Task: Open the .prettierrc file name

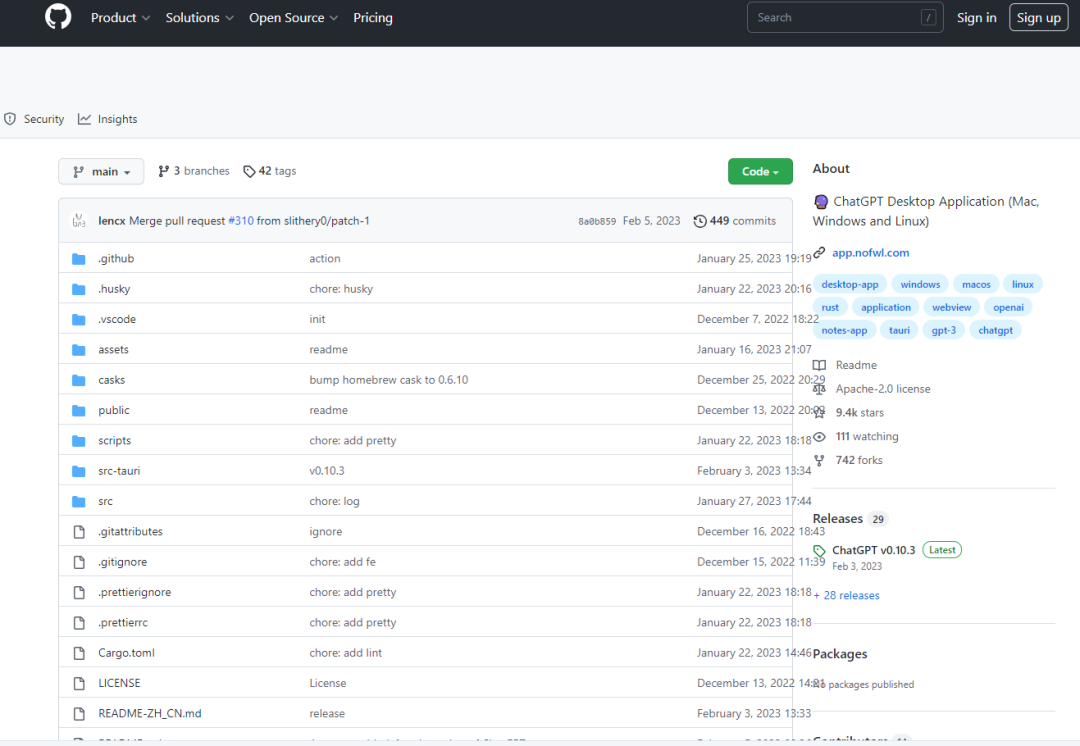Action: point(123,623)
